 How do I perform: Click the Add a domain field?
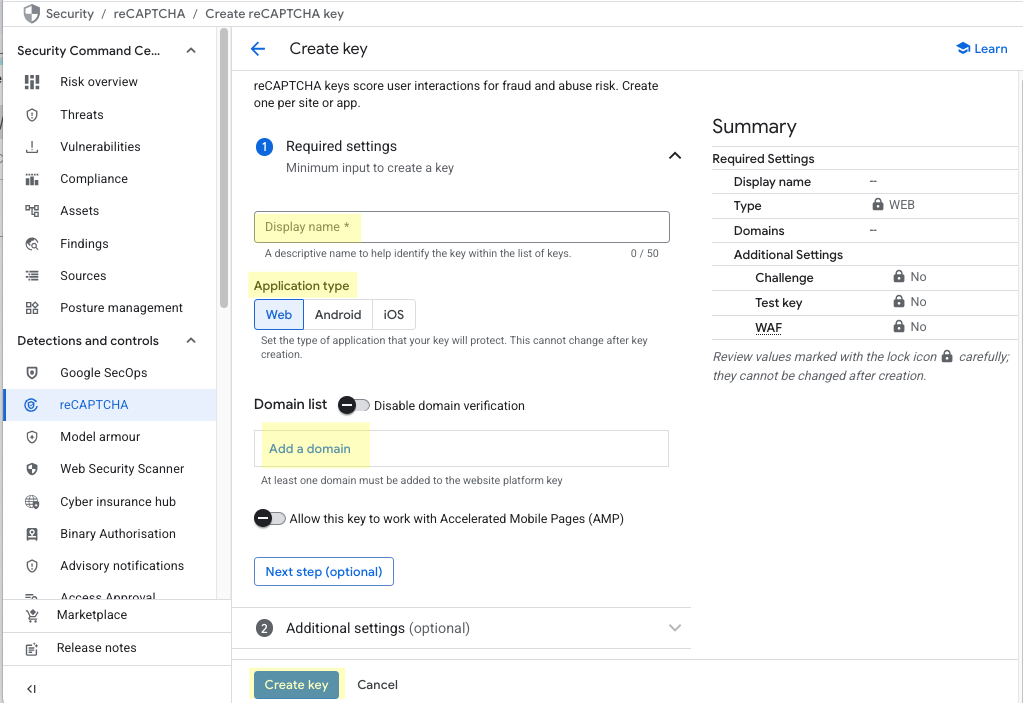tap(461, 449)
